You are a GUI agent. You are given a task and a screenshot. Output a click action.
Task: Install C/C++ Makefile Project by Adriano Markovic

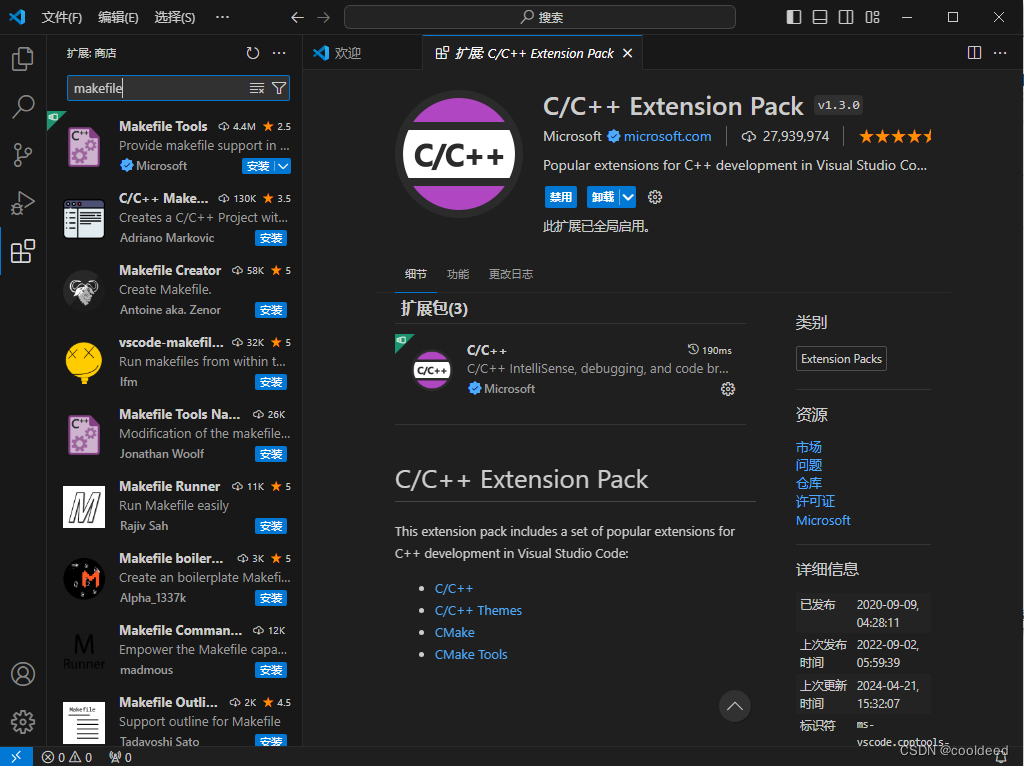click(271, 238)
